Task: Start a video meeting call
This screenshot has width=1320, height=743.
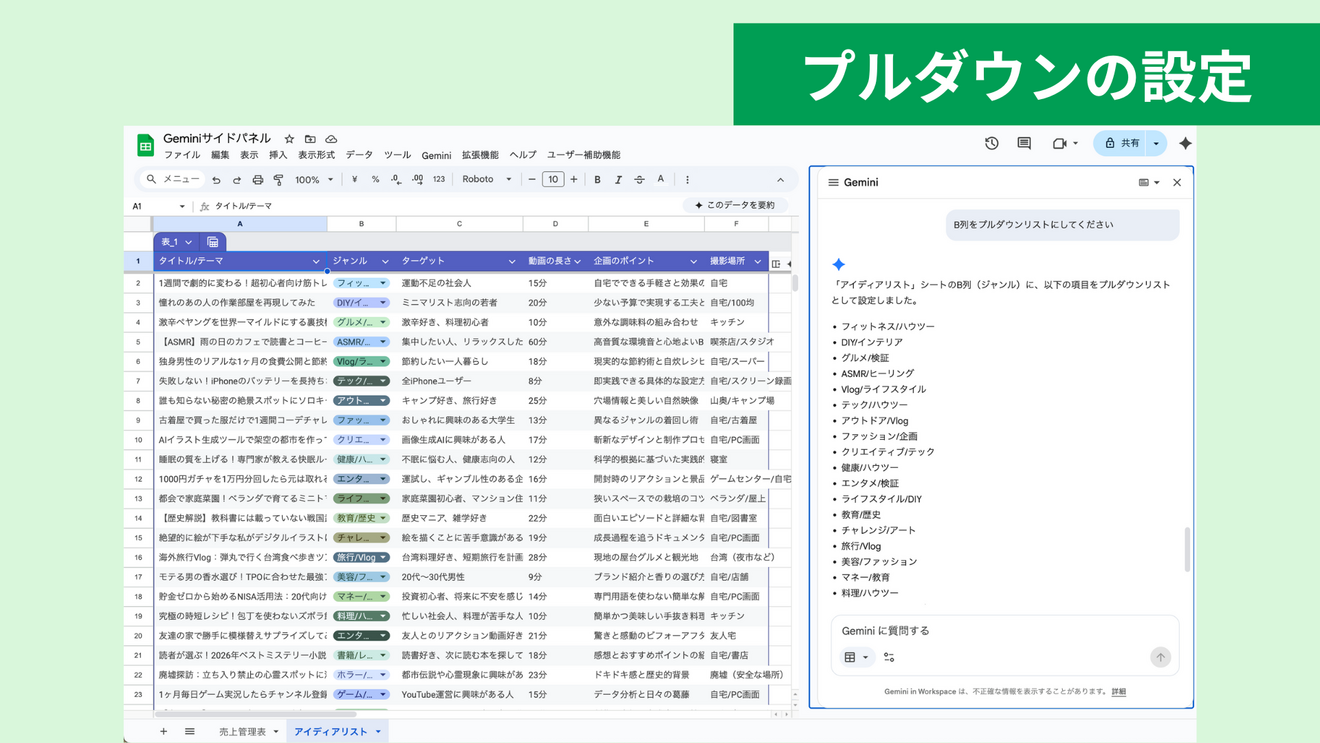Action: tap(1060, 144)
